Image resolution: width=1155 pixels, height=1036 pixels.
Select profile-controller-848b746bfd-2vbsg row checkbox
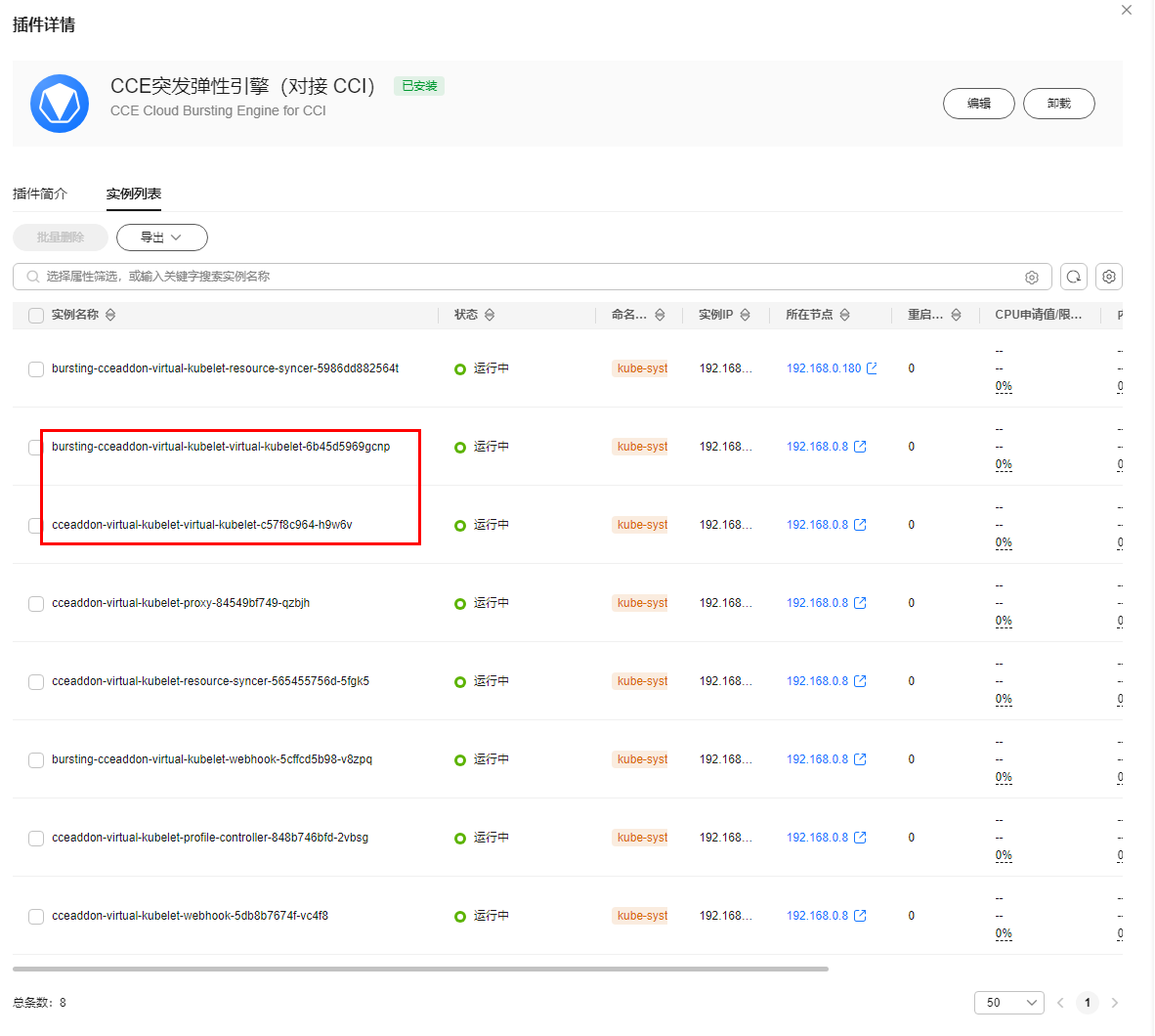point(36,838)
